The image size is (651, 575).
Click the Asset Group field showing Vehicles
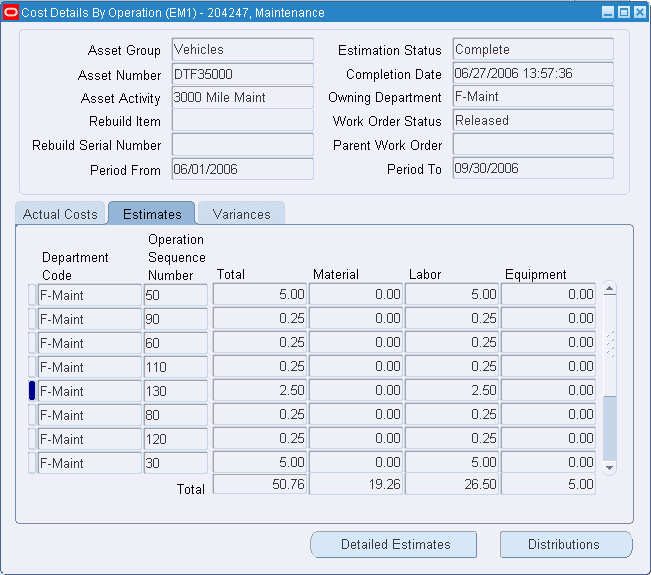pos(242,49)
